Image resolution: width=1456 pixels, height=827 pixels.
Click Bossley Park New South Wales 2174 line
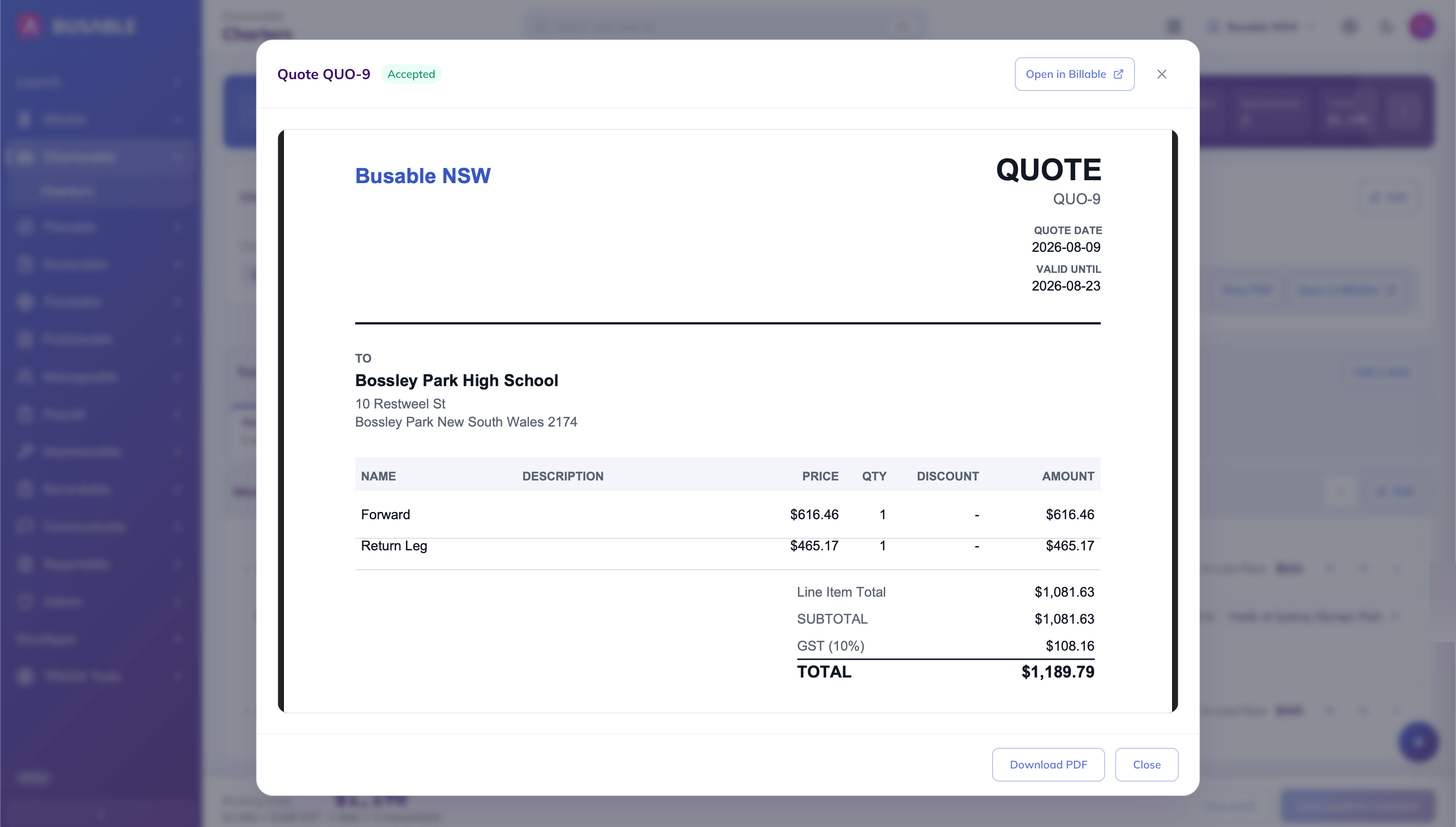(x=466, y=422)
